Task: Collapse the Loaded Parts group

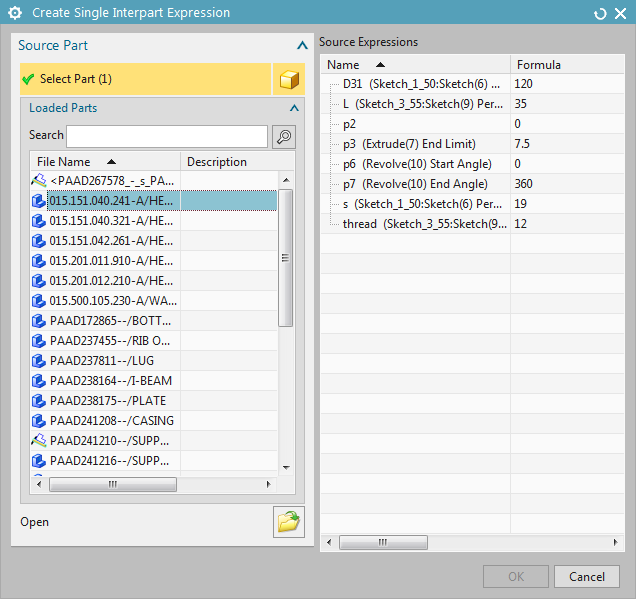Action: [x=294, y=108]
